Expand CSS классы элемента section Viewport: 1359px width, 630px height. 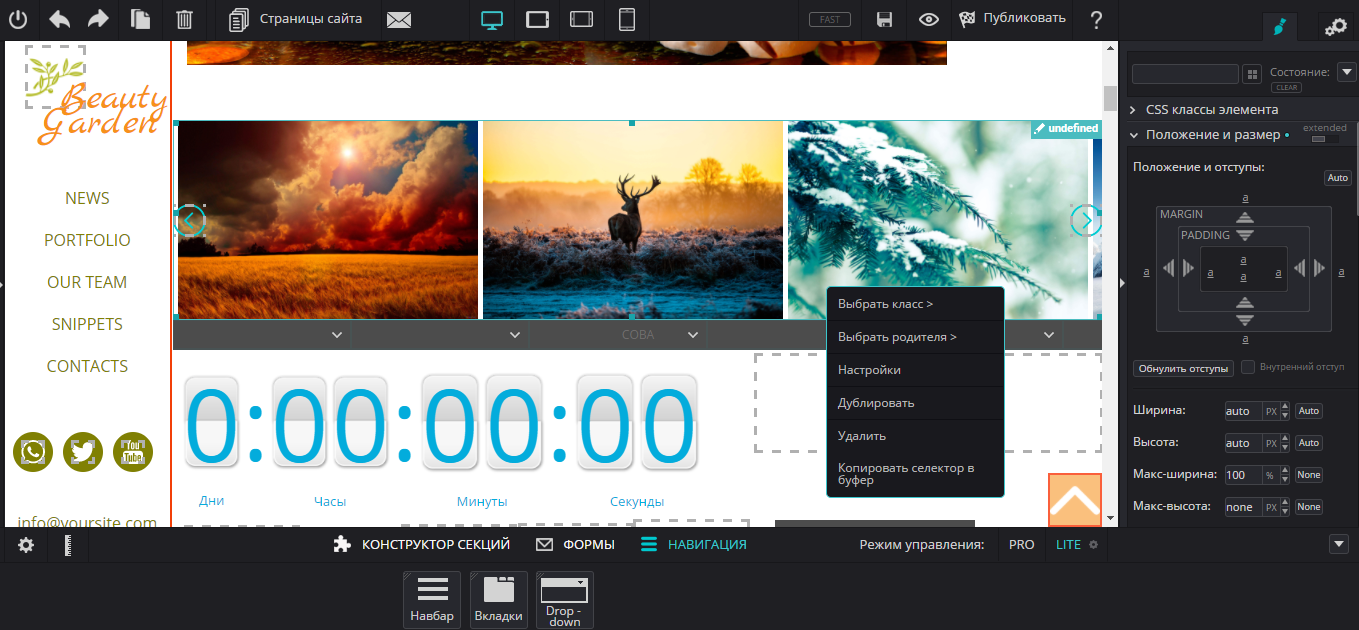tap(1211, 110)
